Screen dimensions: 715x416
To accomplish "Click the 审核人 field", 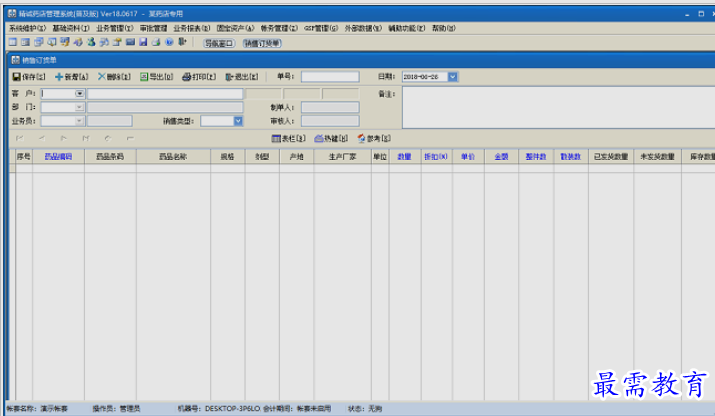I will click(x=330, y=121).
